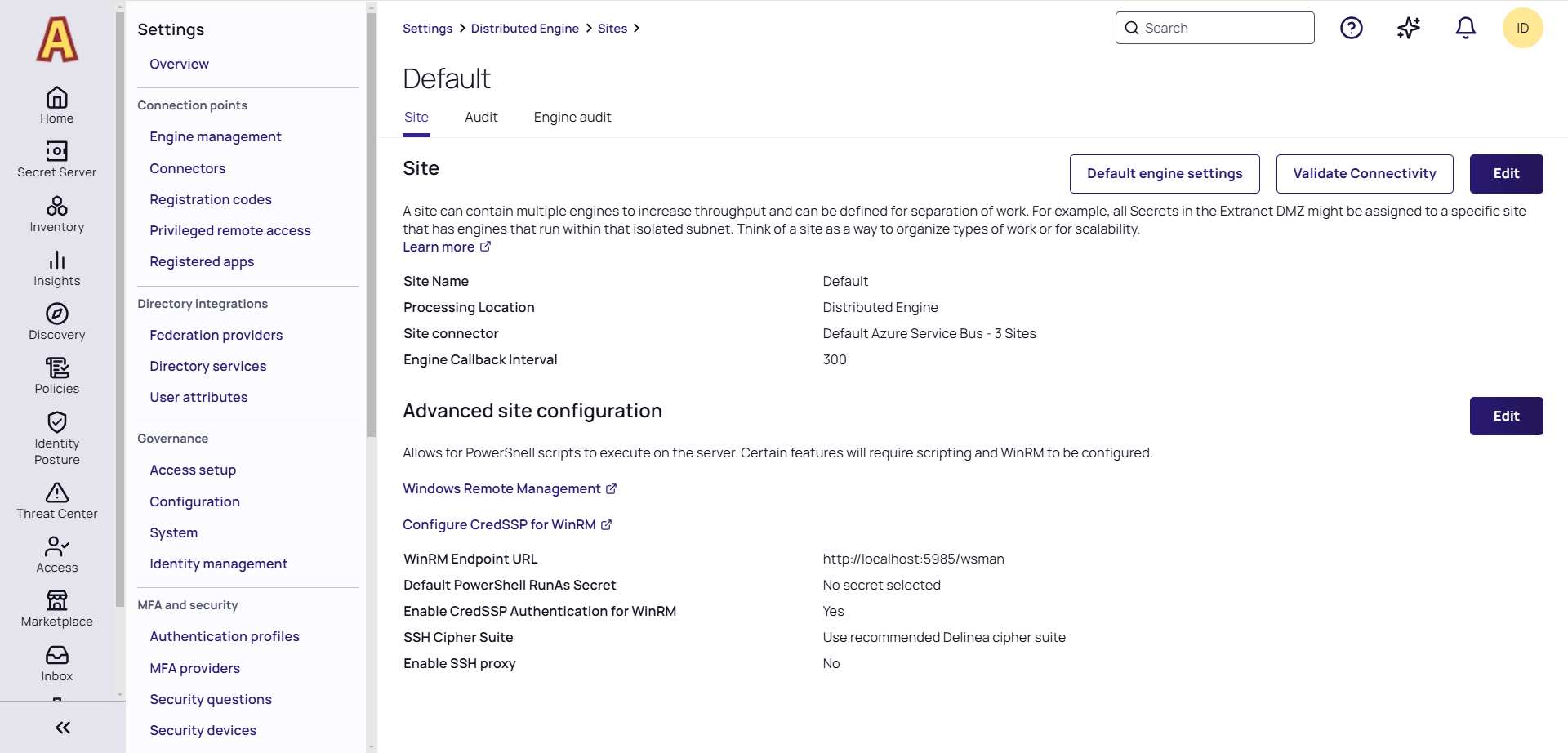Open Marketplace from the sidebar

(x=56, y=609)
